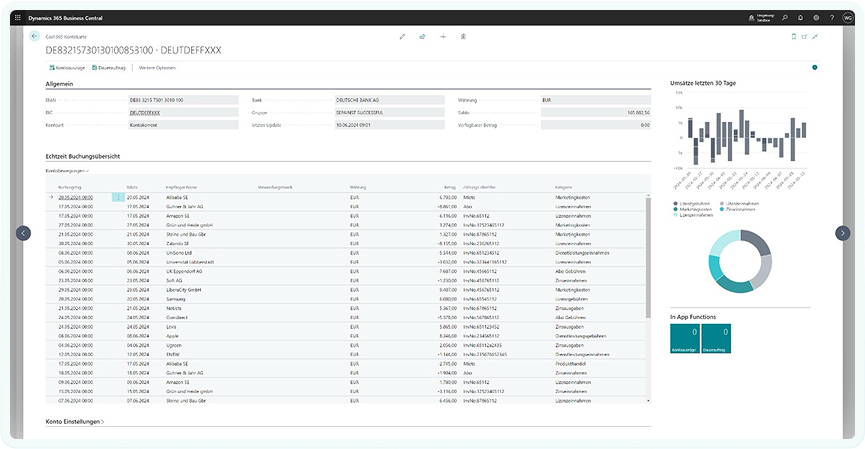Click the Dienstleistungseinnahmen category for UniSono
865x449 pixels.
[x=582, y=253]
